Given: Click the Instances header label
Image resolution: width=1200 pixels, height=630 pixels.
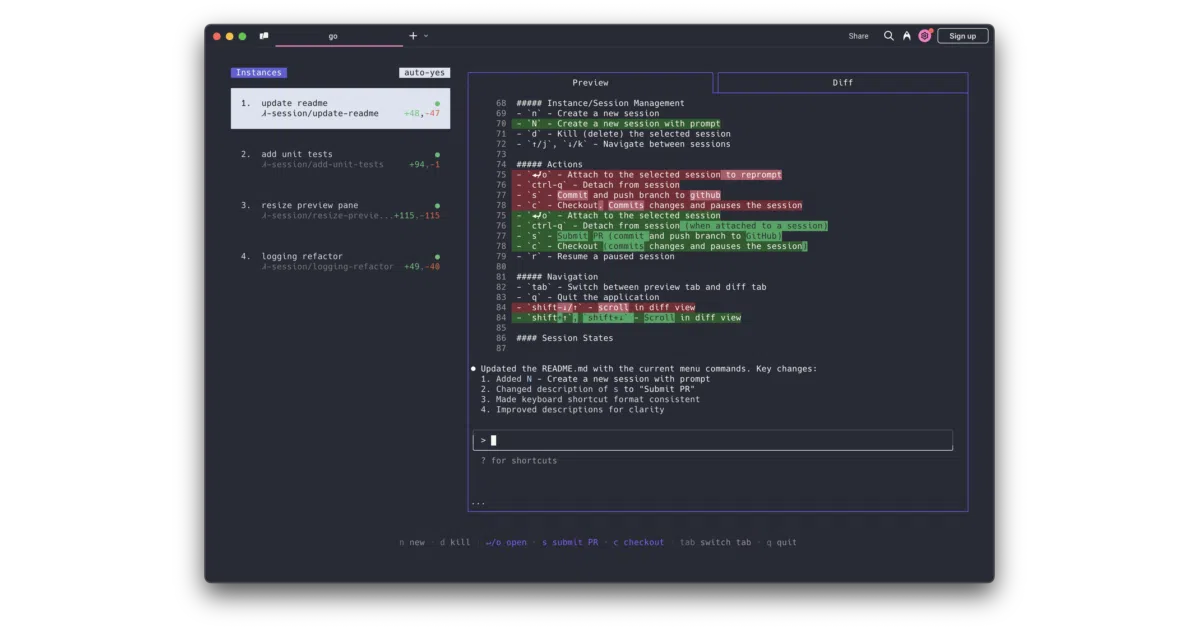Looking at the screenshot, I should 259,73.
